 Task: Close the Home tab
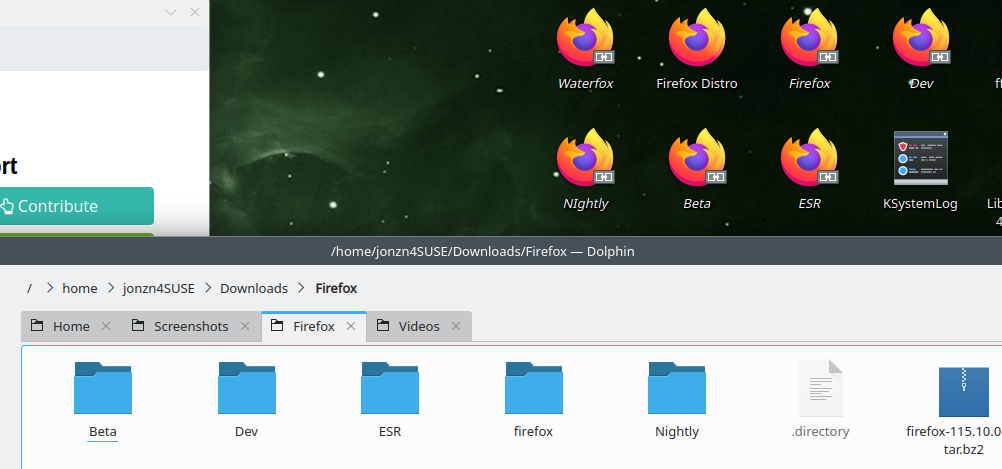pyautogui.click(x=106, y=327)
